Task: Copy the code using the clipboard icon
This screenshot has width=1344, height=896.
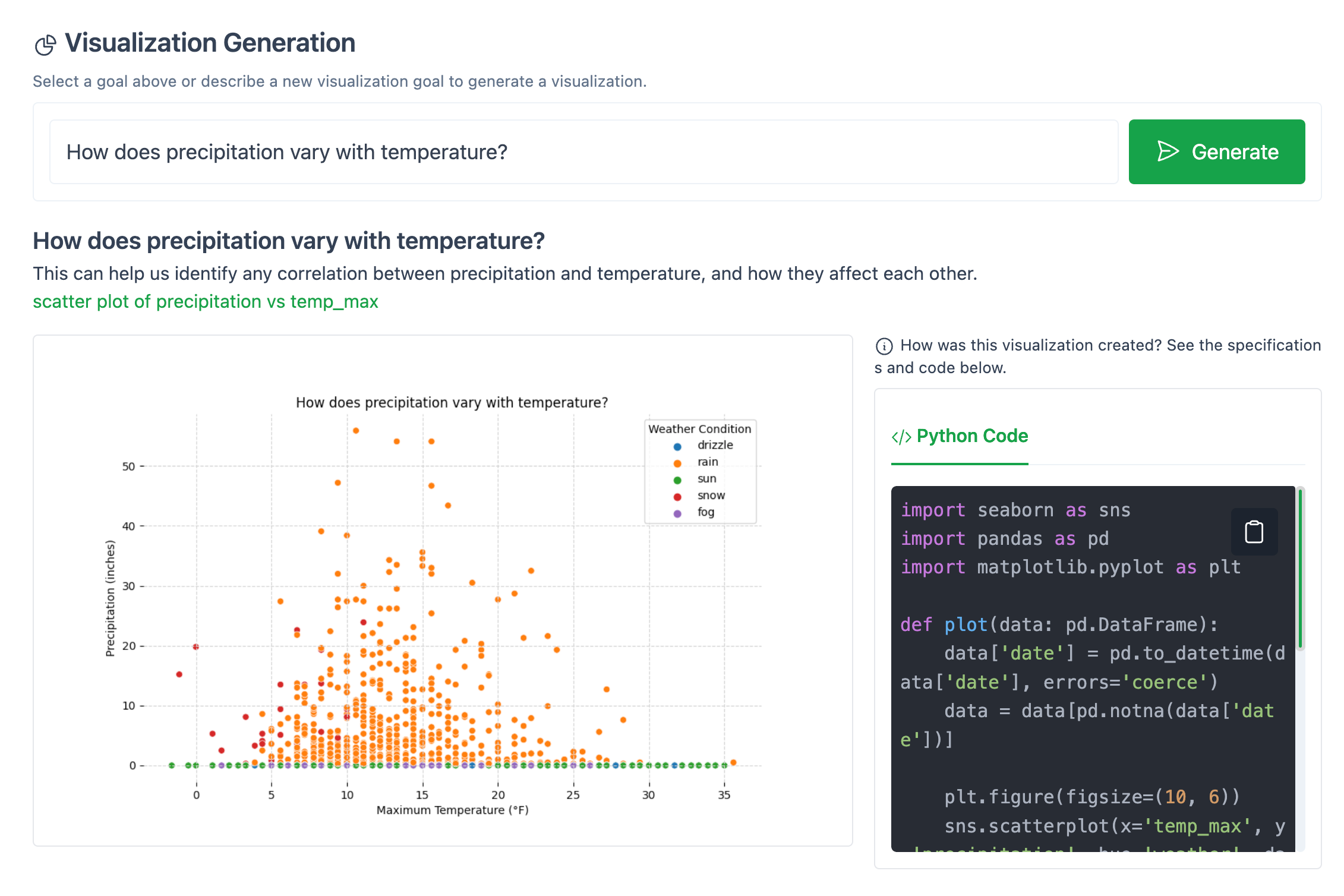Action: 1254,532
